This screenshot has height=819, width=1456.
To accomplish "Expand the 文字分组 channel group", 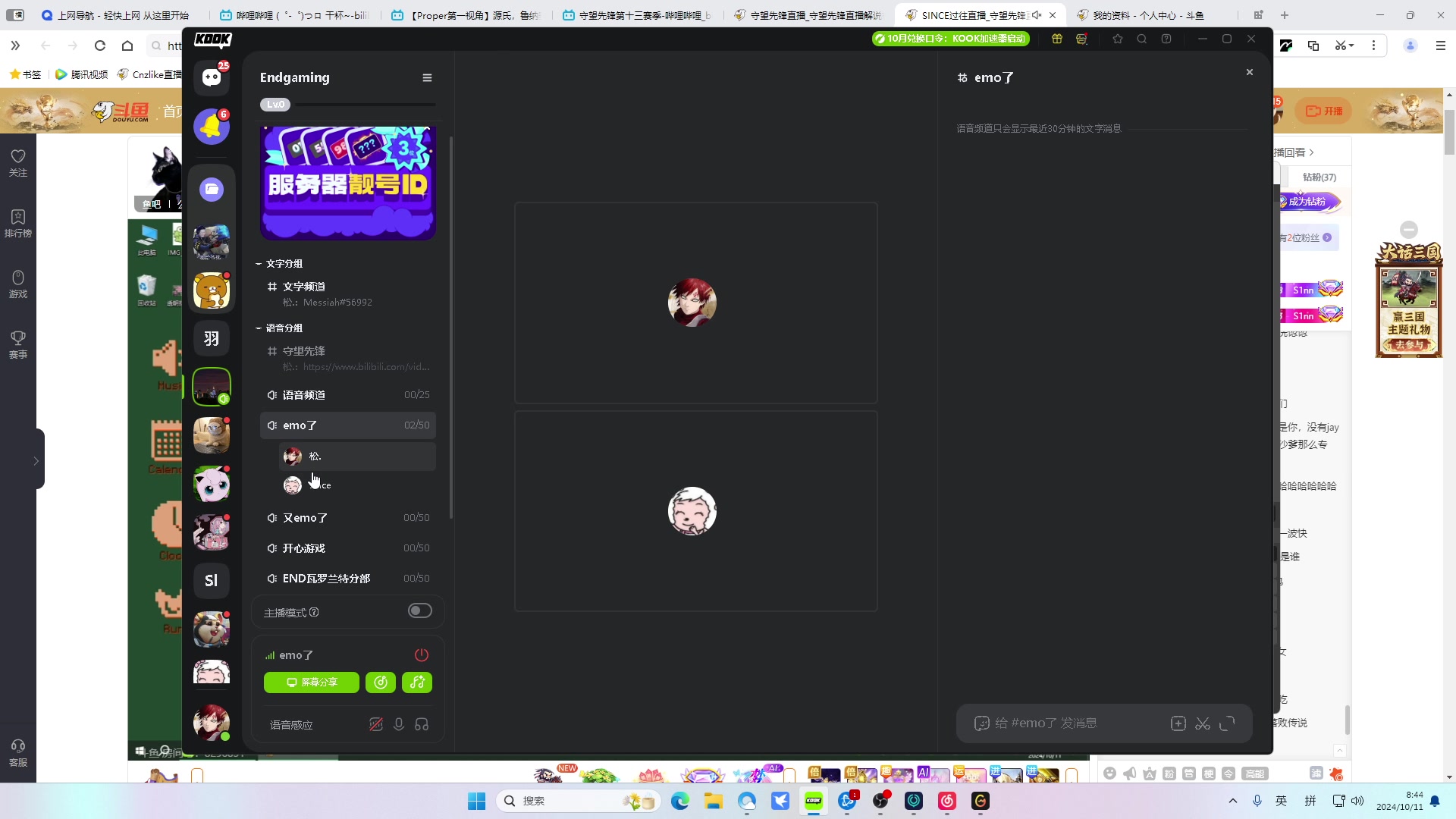I will pyautogui.click(x=283, y=262).
